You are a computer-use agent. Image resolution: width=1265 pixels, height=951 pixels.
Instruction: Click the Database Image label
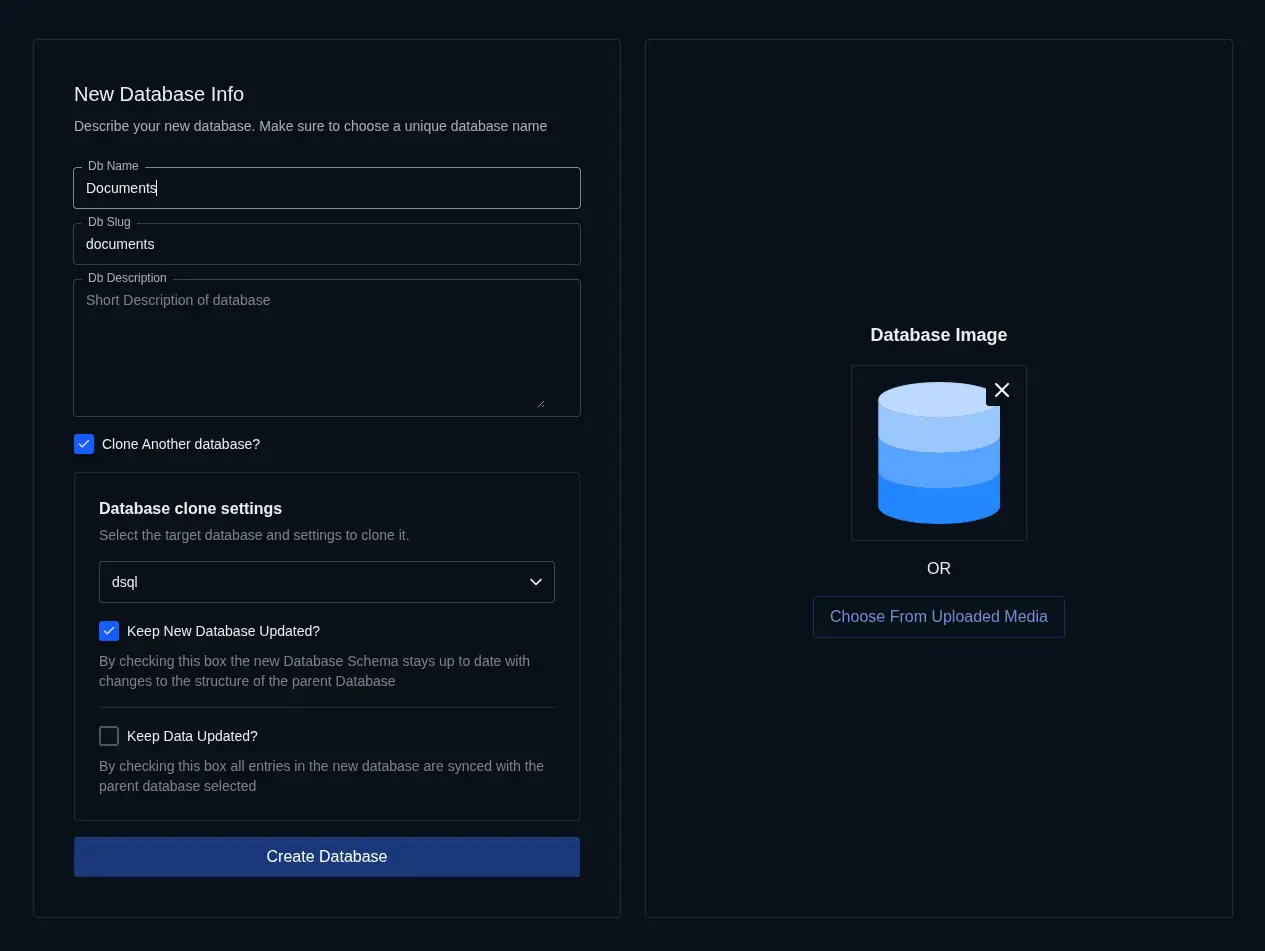pyautogui.click(x=939, y=335)
